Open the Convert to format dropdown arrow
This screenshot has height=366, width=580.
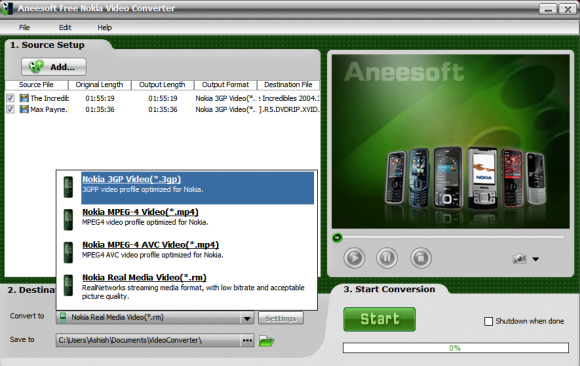pos(247,318)
